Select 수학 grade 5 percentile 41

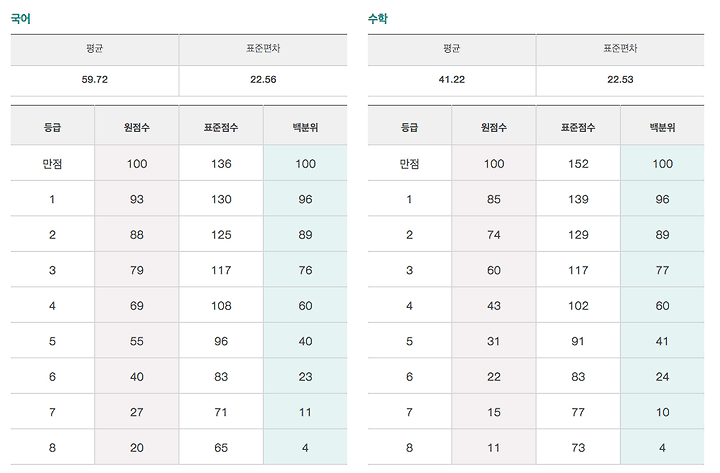(662, 341)
